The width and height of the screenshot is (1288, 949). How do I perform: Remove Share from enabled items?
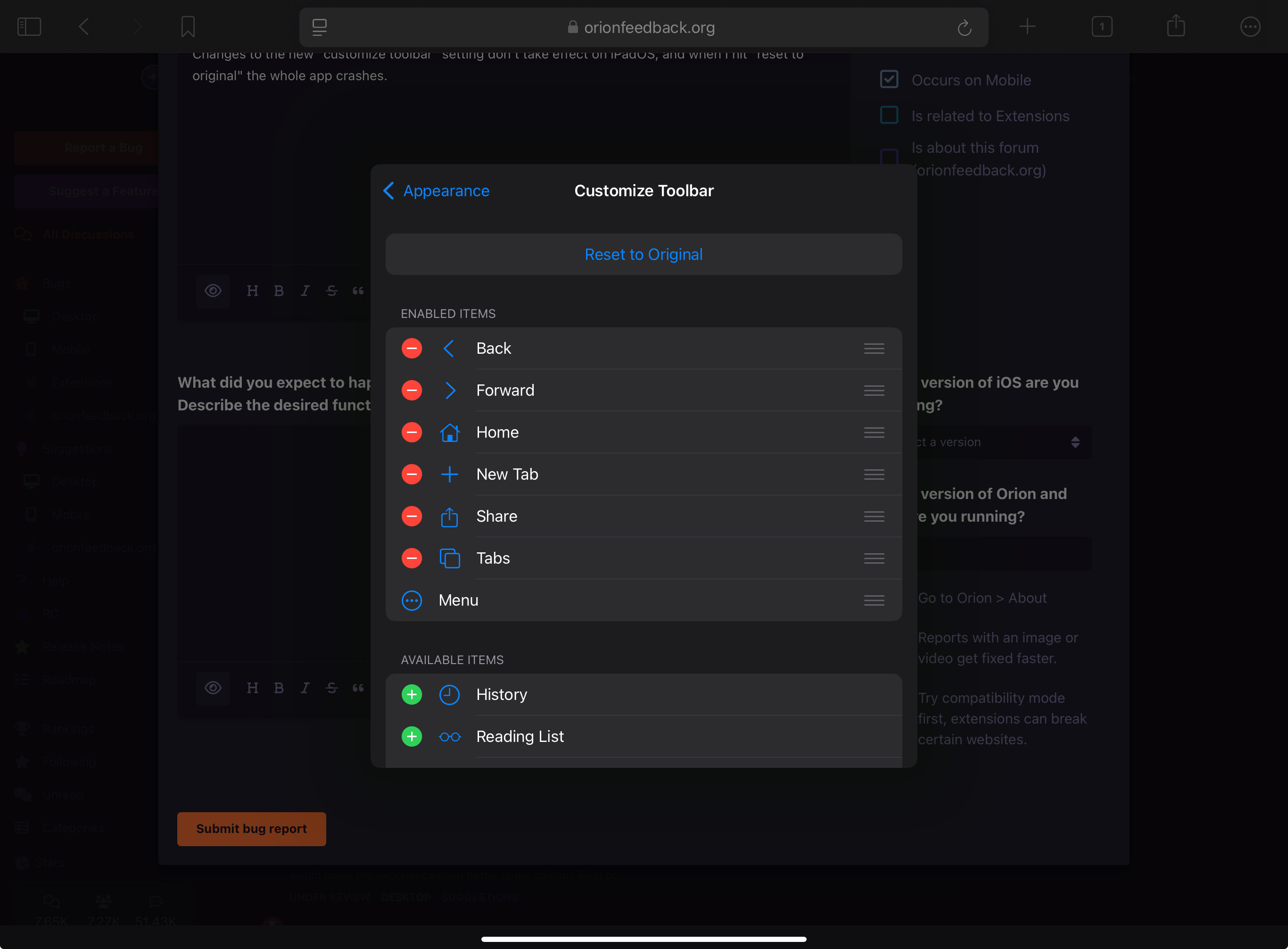pyautogui.click(x=411, y=516)
